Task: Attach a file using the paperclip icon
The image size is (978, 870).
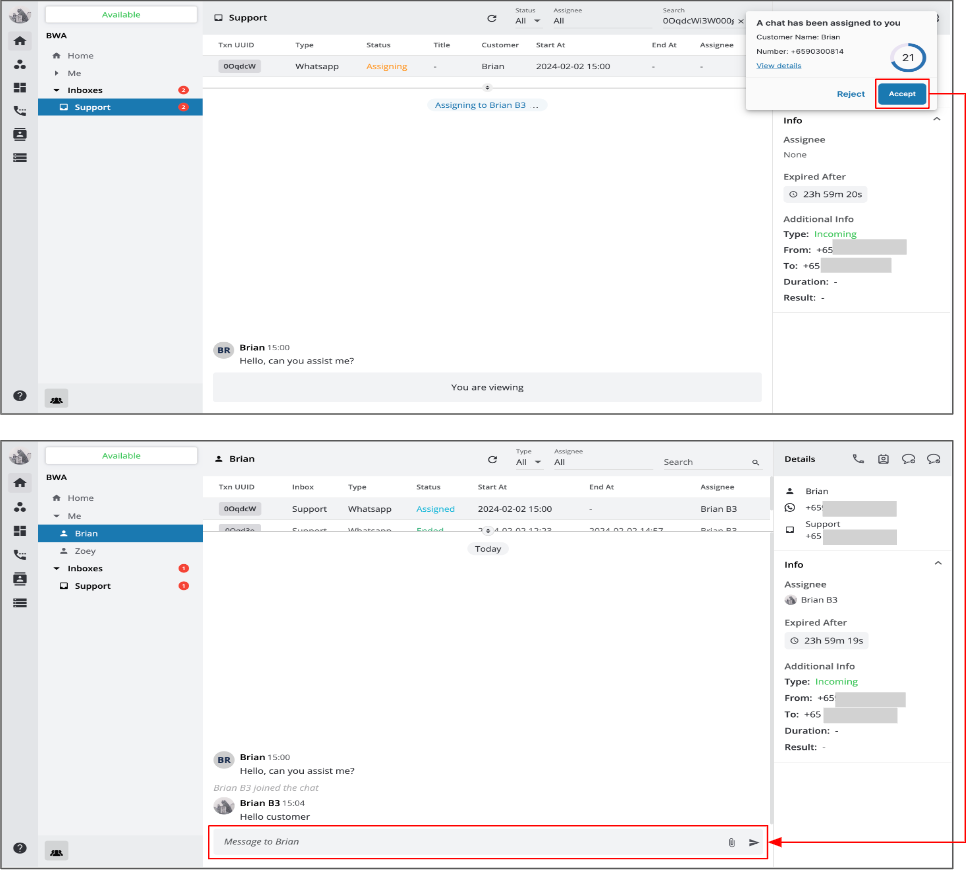Action: (732, 843)
